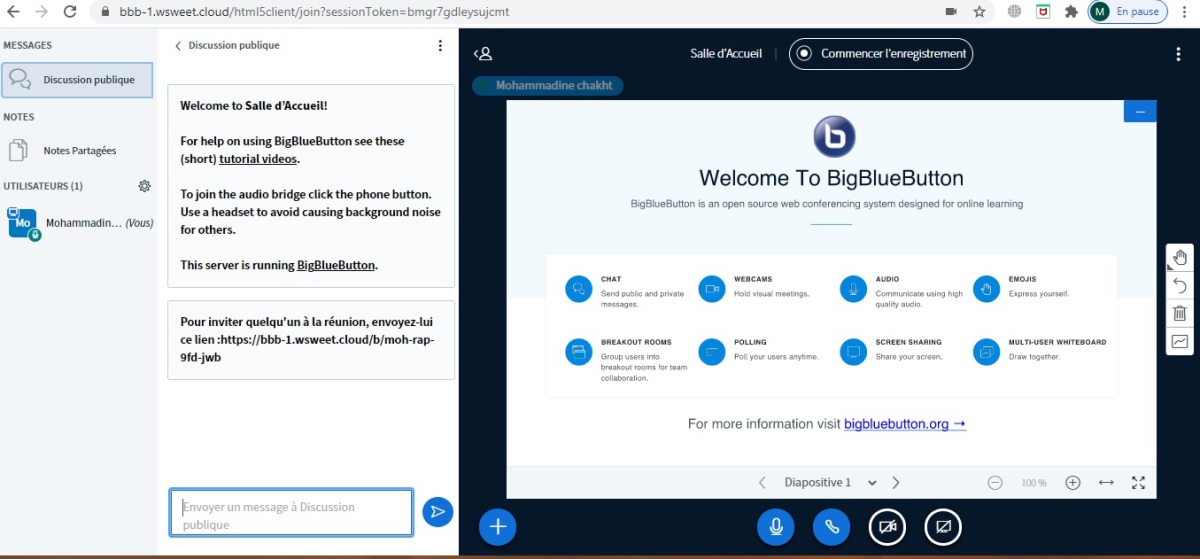Hide the Discussion publique chat panel
The height and width of the screenshot is (559, 1200).
(x=226, y=46)
